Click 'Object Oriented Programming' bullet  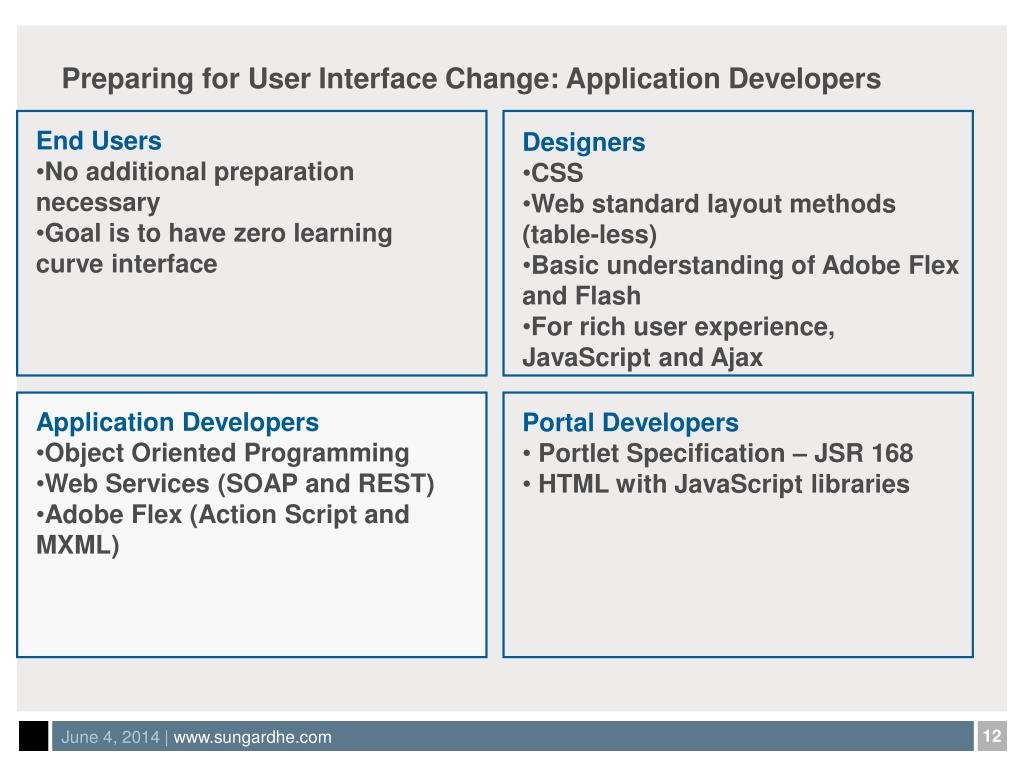[x=223, y=453]
